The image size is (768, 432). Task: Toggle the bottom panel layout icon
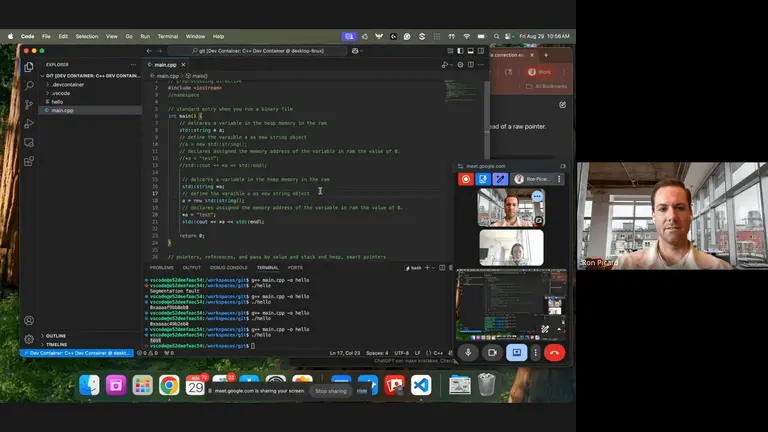[471, 50]
